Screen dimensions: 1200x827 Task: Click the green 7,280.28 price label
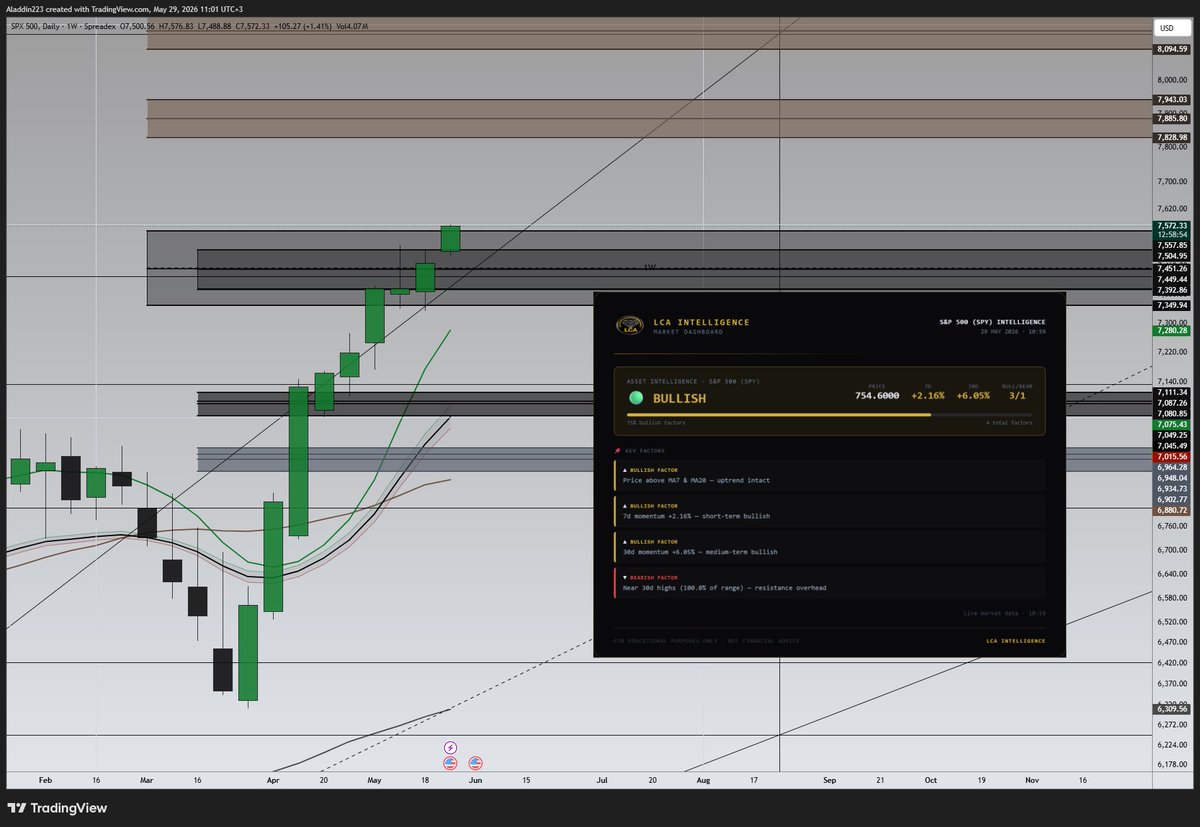coord(1171,330)
